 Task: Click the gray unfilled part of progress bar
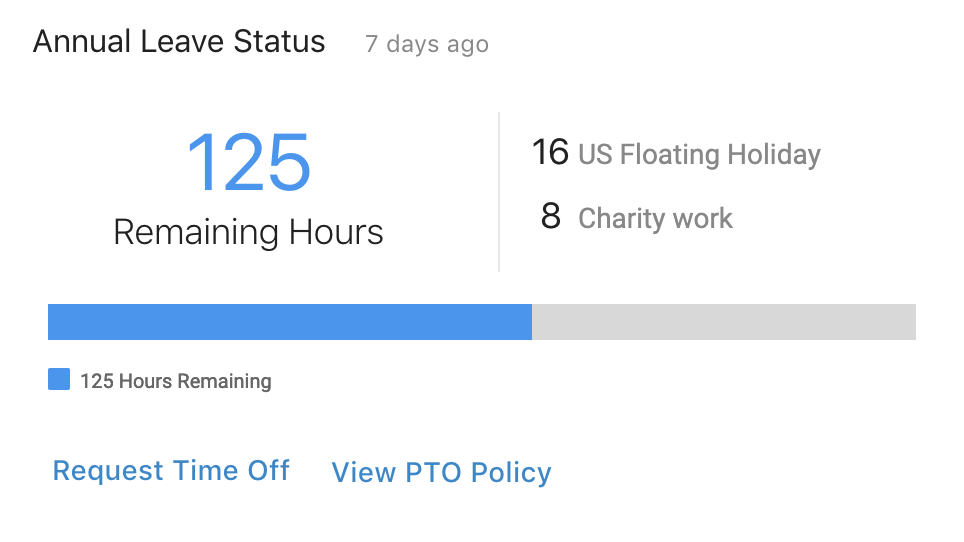pyautogui.click(x=724, y=322)
